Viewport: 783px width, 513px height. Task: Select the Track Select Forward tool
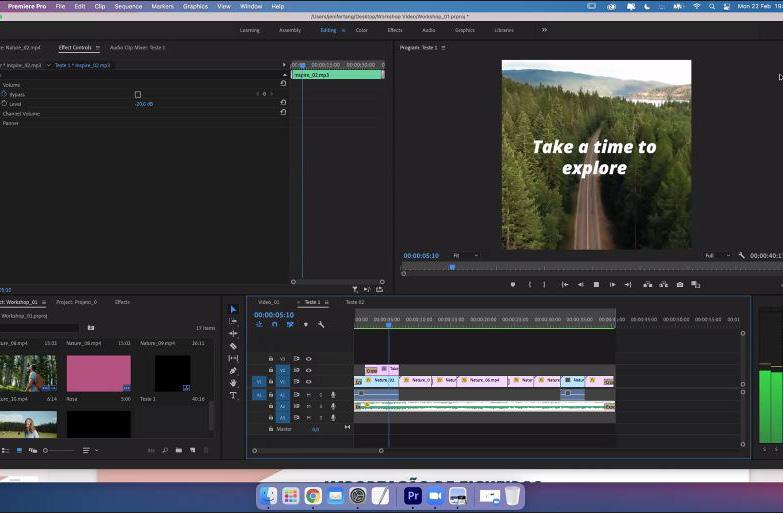[233, 321]
